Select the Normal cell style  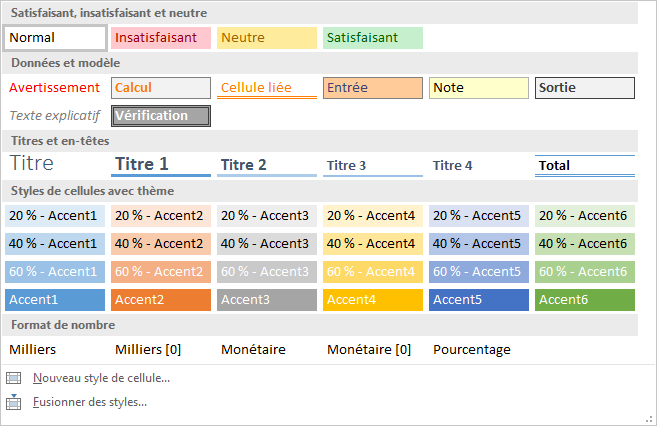pyautogui.click(x=56, y=38)
